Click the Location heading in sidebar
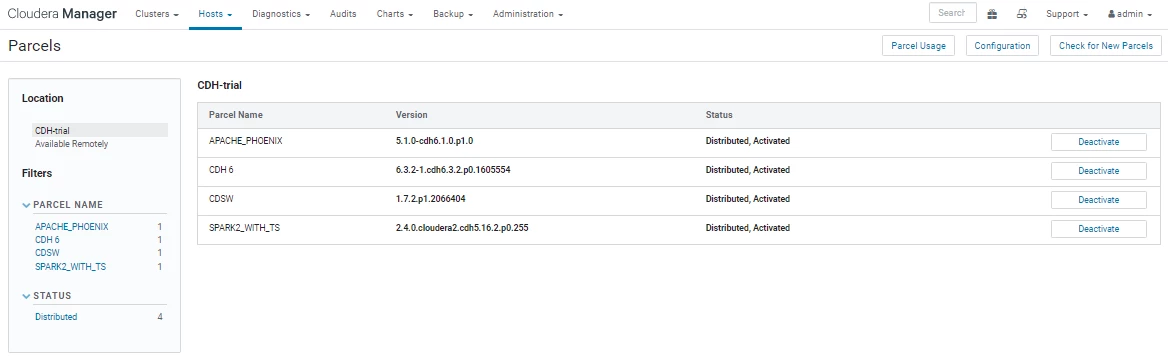 [x=42, y=98]
